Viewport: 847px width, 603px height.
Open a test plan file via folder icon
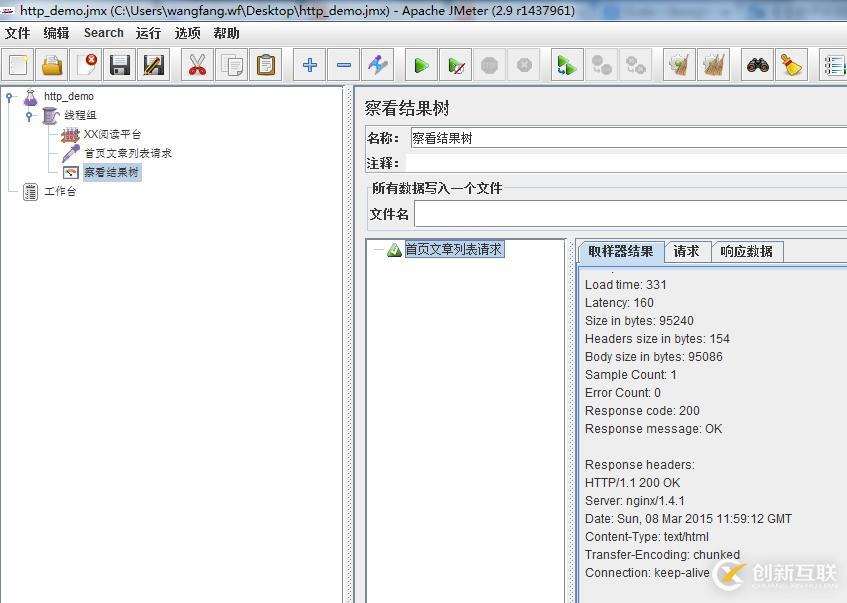pos(52,65)
